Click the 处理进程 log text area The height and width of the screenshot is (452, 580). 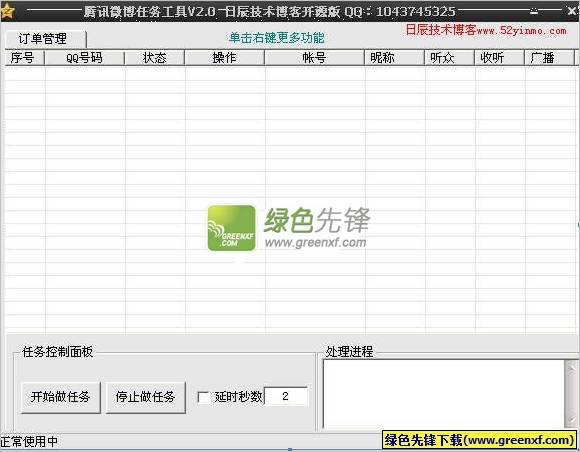pos(444,394)
